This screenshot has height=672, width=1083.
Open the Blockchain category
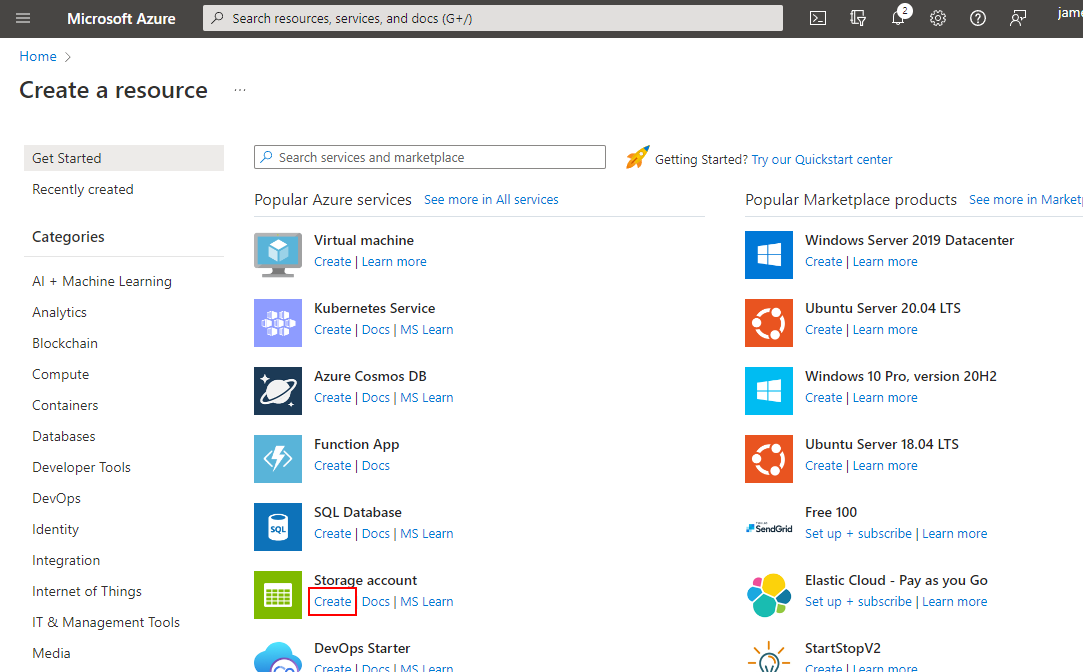coord(65,343)
